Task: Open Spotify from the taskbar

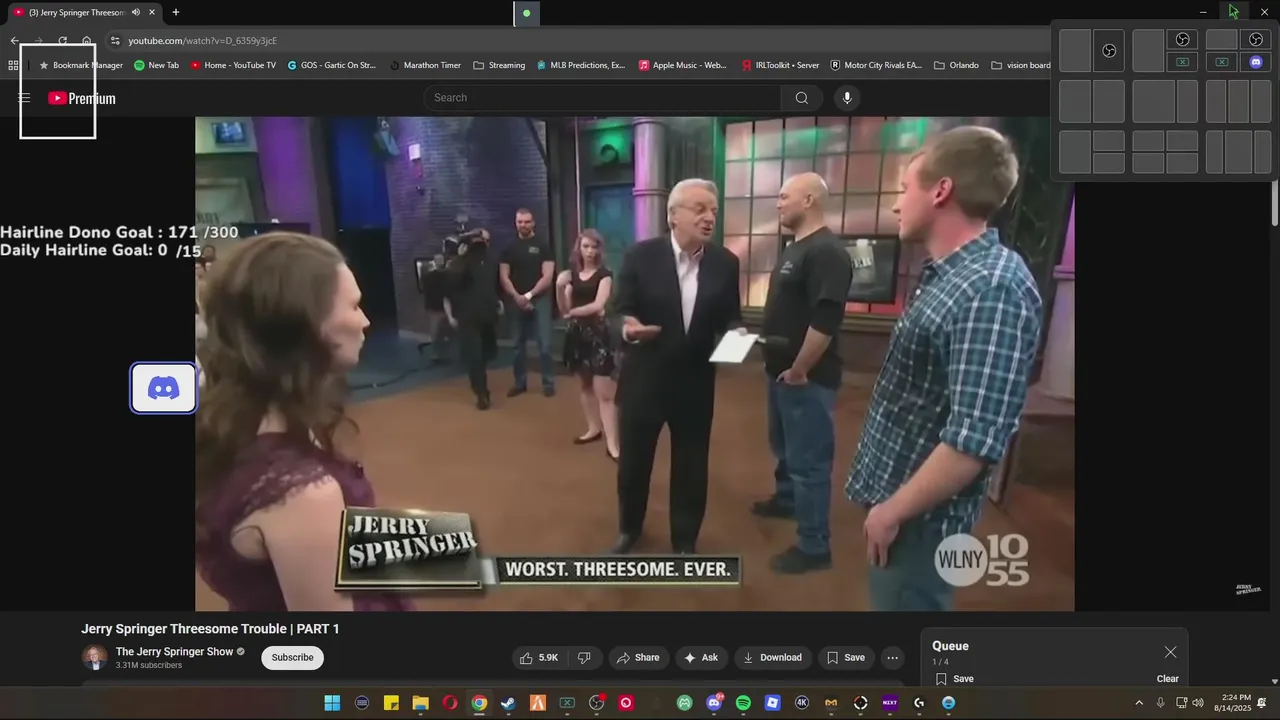Action: click(x=743, y=703)
